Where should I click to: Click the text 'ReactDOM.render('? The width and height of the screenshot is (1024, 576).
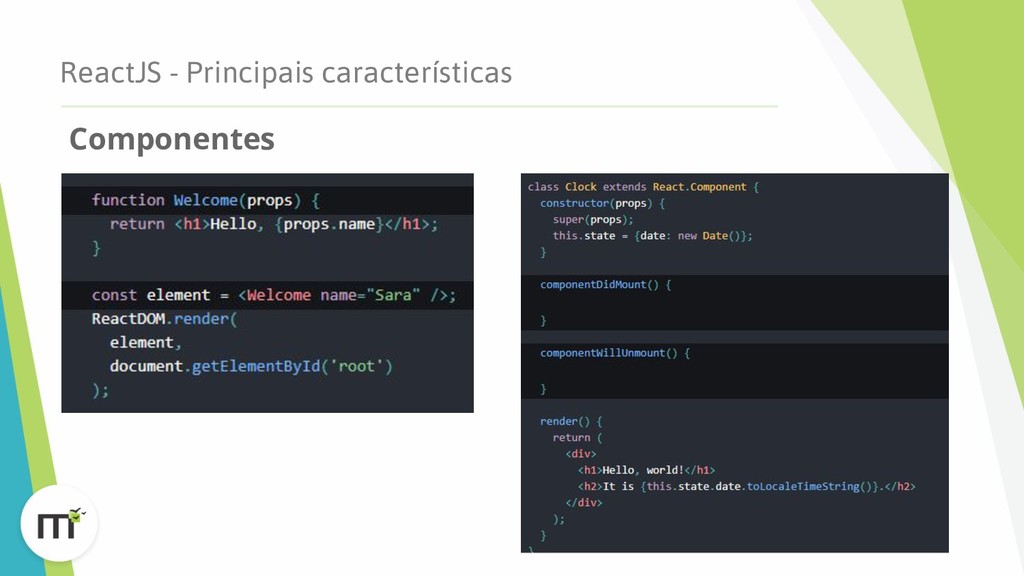point(165,319)
